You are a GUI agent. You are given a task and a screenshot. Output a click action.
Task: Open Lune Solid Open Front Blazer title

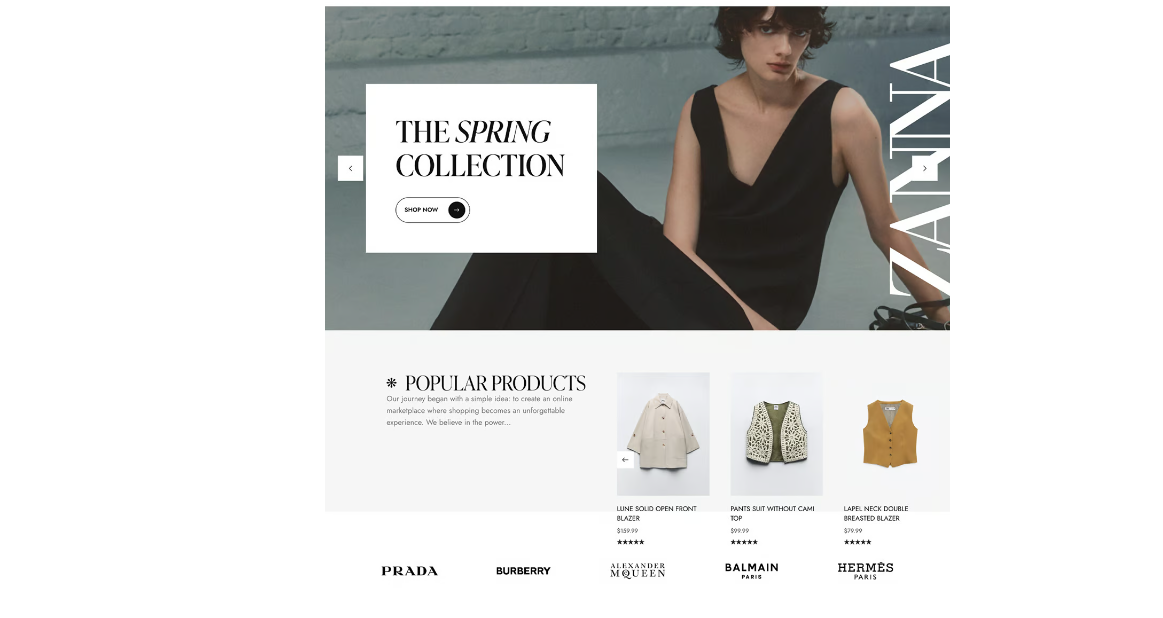point(656,513)
